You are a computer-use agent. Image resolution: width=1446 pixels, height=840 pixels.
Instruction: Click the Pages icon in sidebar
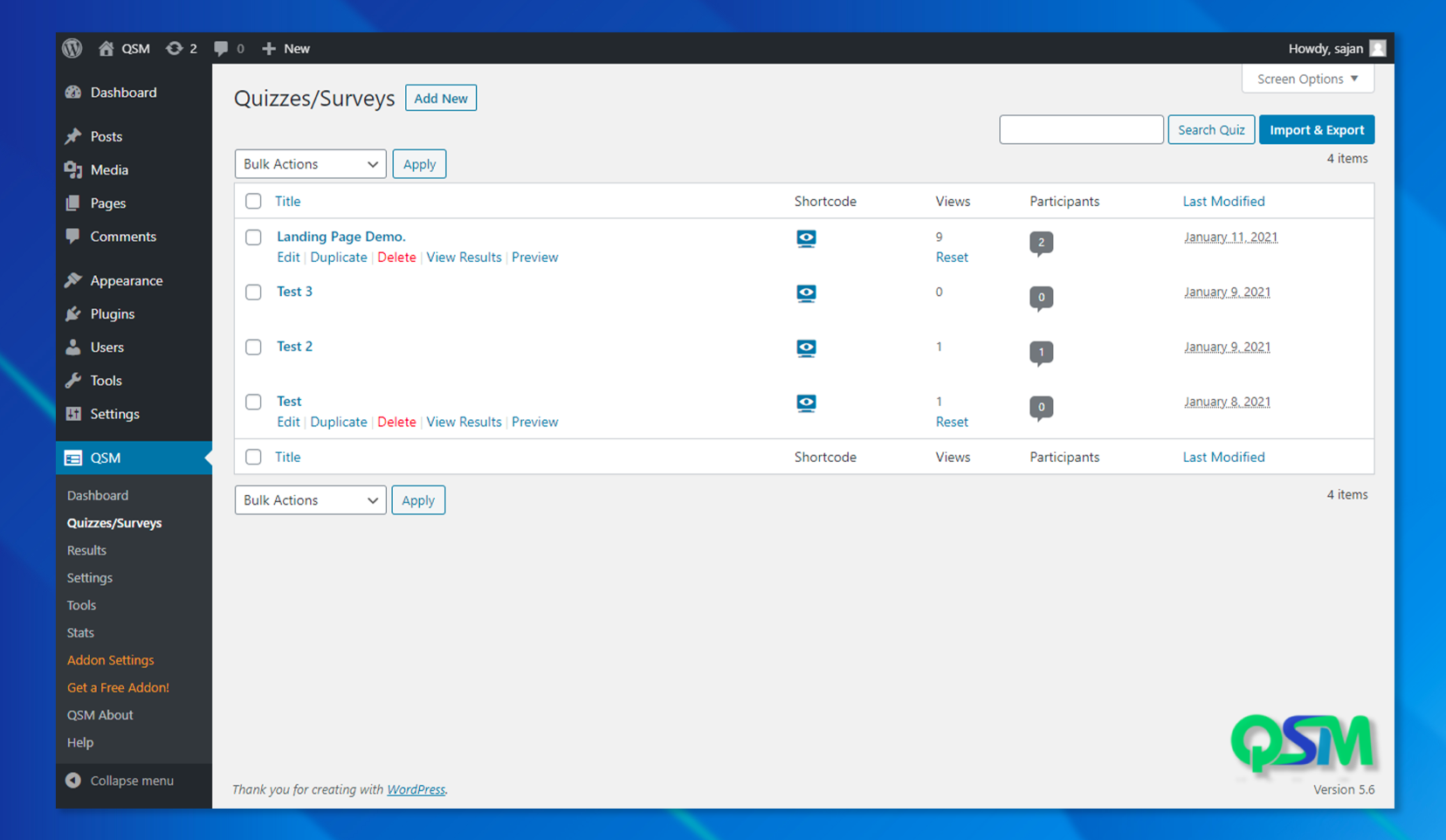point(73,203)
